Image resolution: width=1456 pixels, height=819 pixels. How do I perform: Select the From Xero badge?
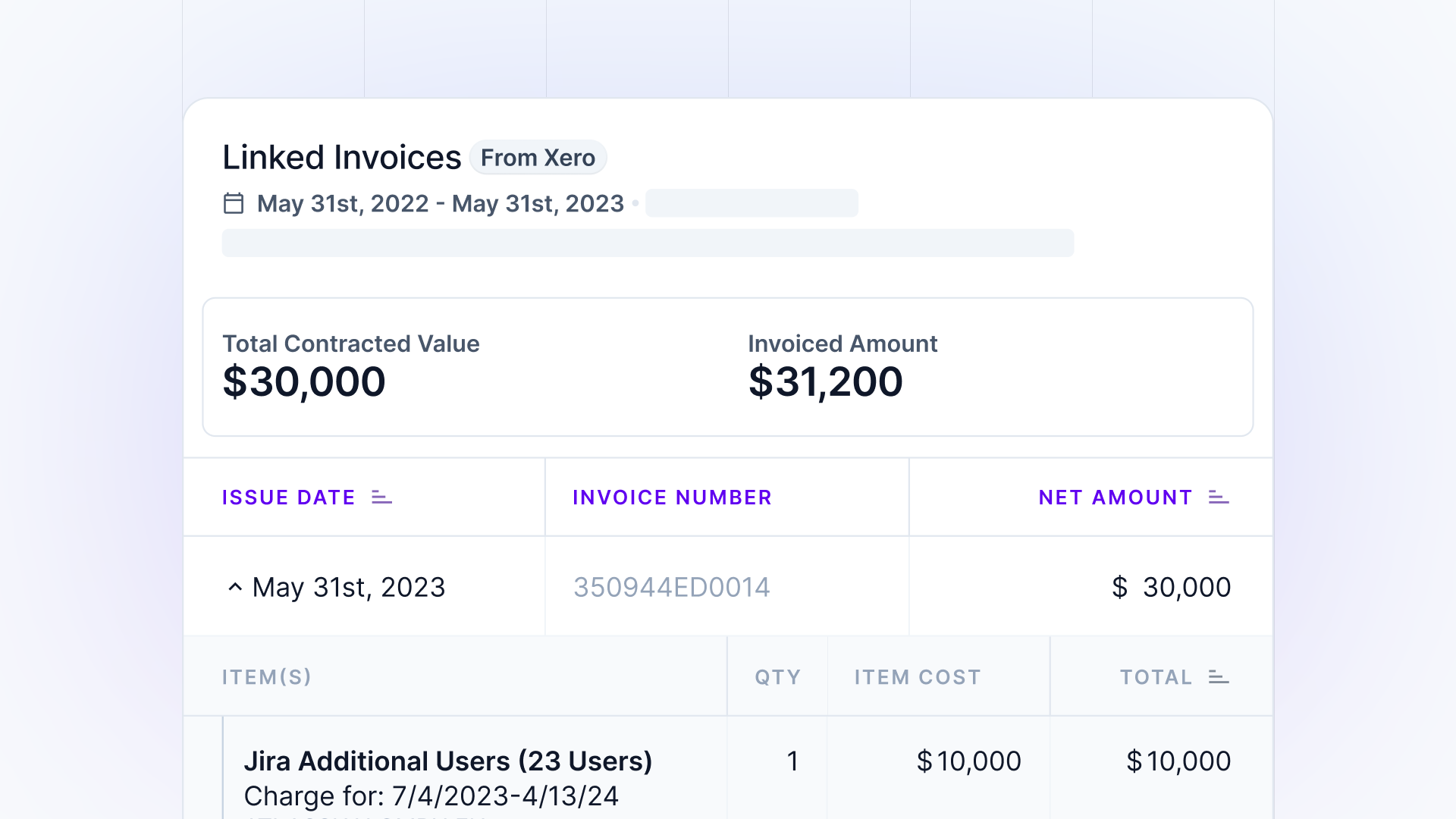[538, 158]
